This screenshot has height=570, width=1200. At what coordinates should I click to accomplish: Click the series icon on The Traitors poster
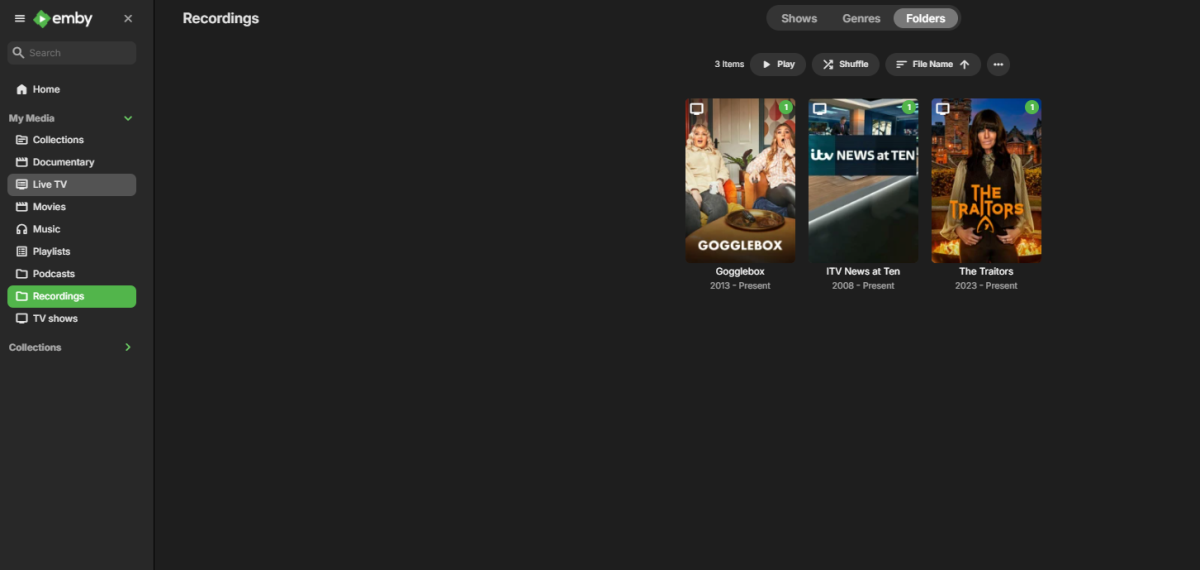coord(943,109)
